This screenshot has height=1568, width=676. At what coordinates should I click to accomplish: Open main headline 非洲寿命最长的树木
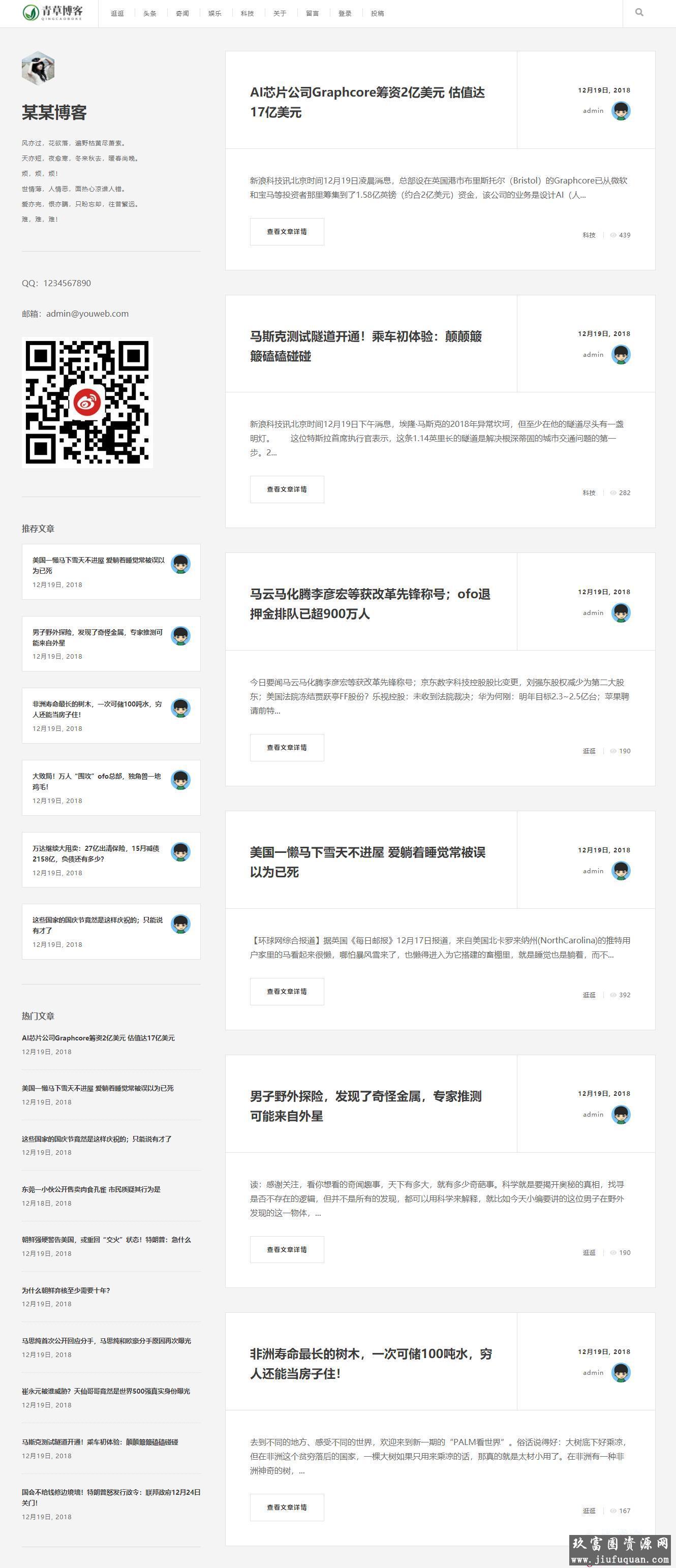371,1364
